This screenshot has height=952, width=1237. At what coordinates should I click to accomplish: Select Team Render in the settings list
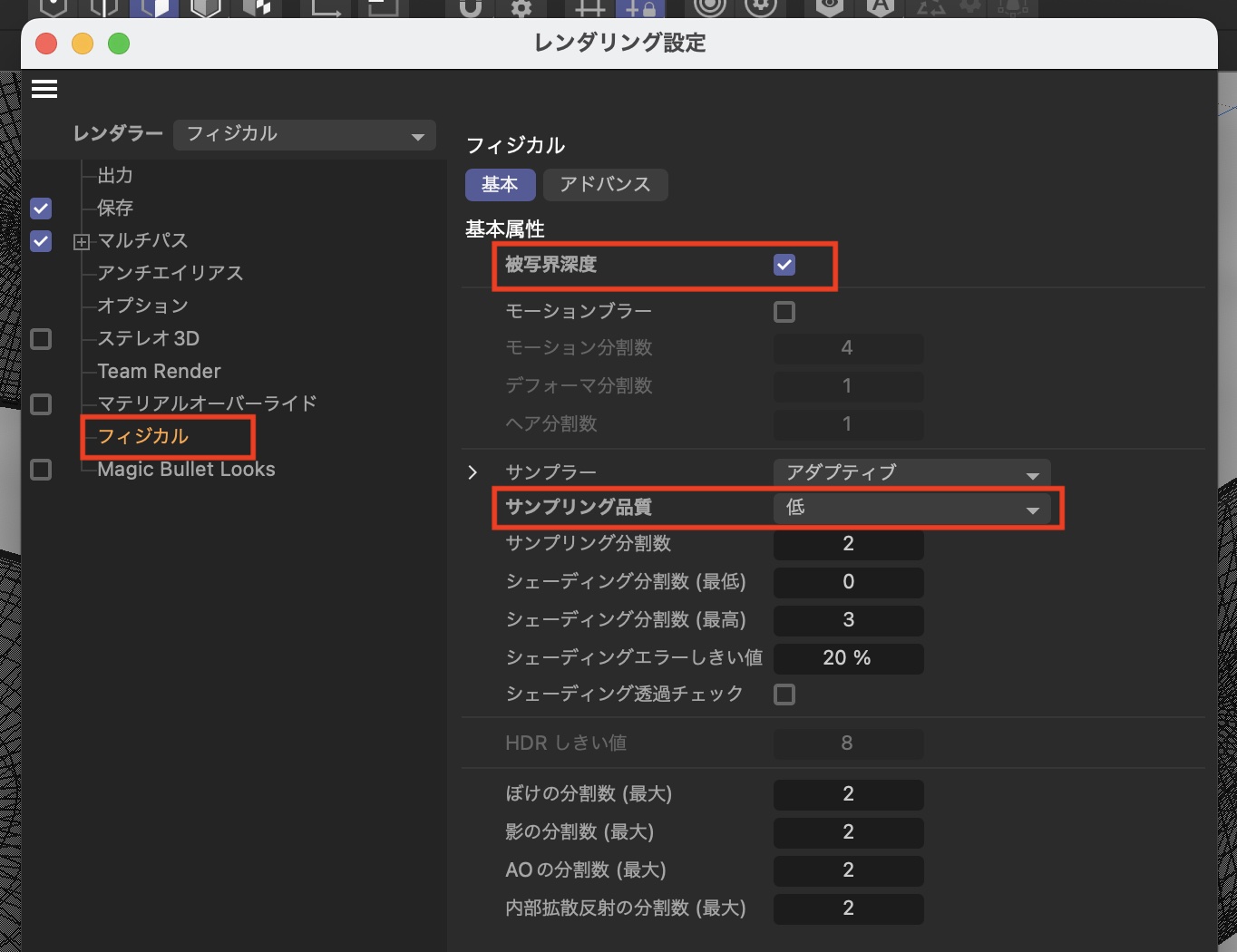click(159, 371)
